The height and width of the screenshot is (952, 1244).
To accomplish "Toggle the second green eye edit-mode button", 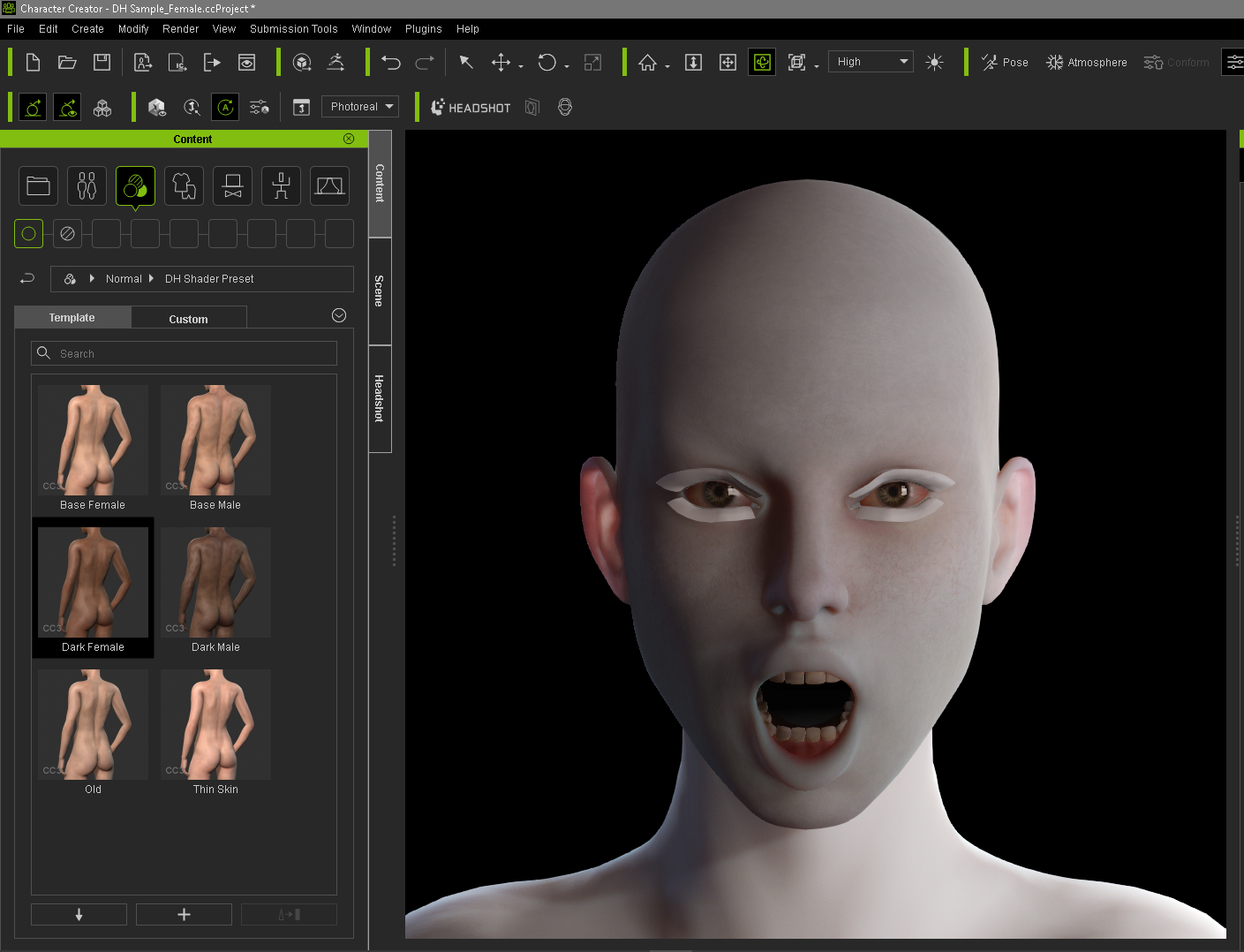I will click(x=67, y=108).
